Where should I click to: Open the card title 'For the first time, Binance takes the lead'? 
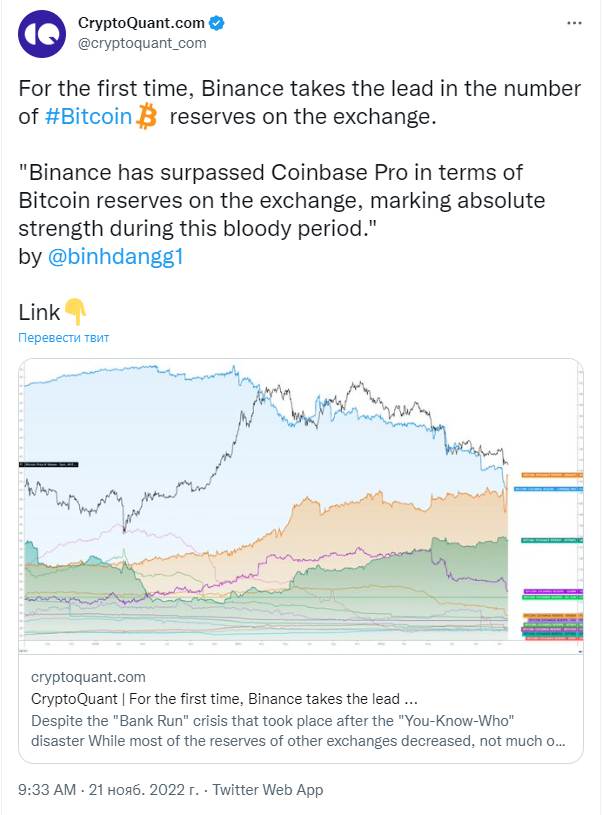tap(232, 698)
